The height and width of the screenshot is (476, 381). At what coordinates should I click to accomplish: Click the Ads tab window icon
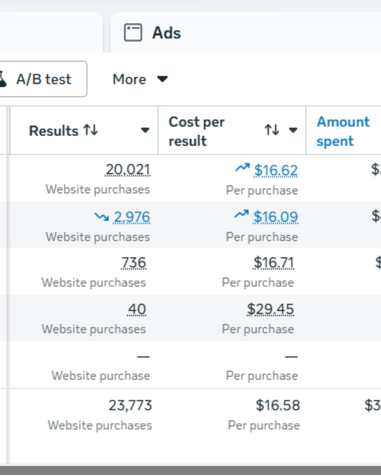point(133,33)
